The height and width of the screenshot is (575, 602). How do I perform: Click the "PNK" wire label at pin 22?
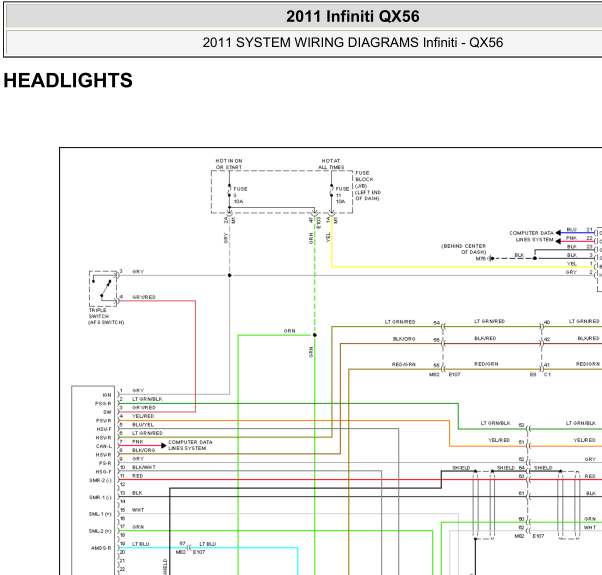(571, 238)
